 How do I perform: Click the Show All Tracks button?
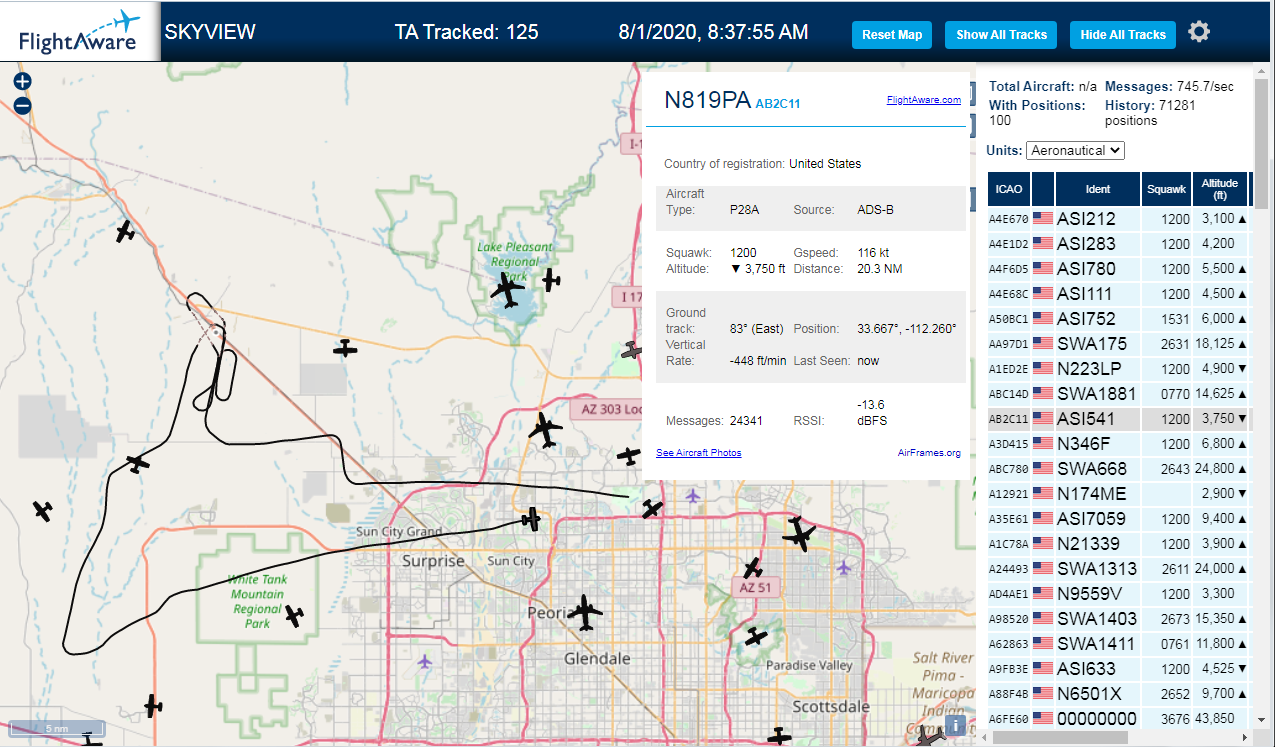point(1001,34)
